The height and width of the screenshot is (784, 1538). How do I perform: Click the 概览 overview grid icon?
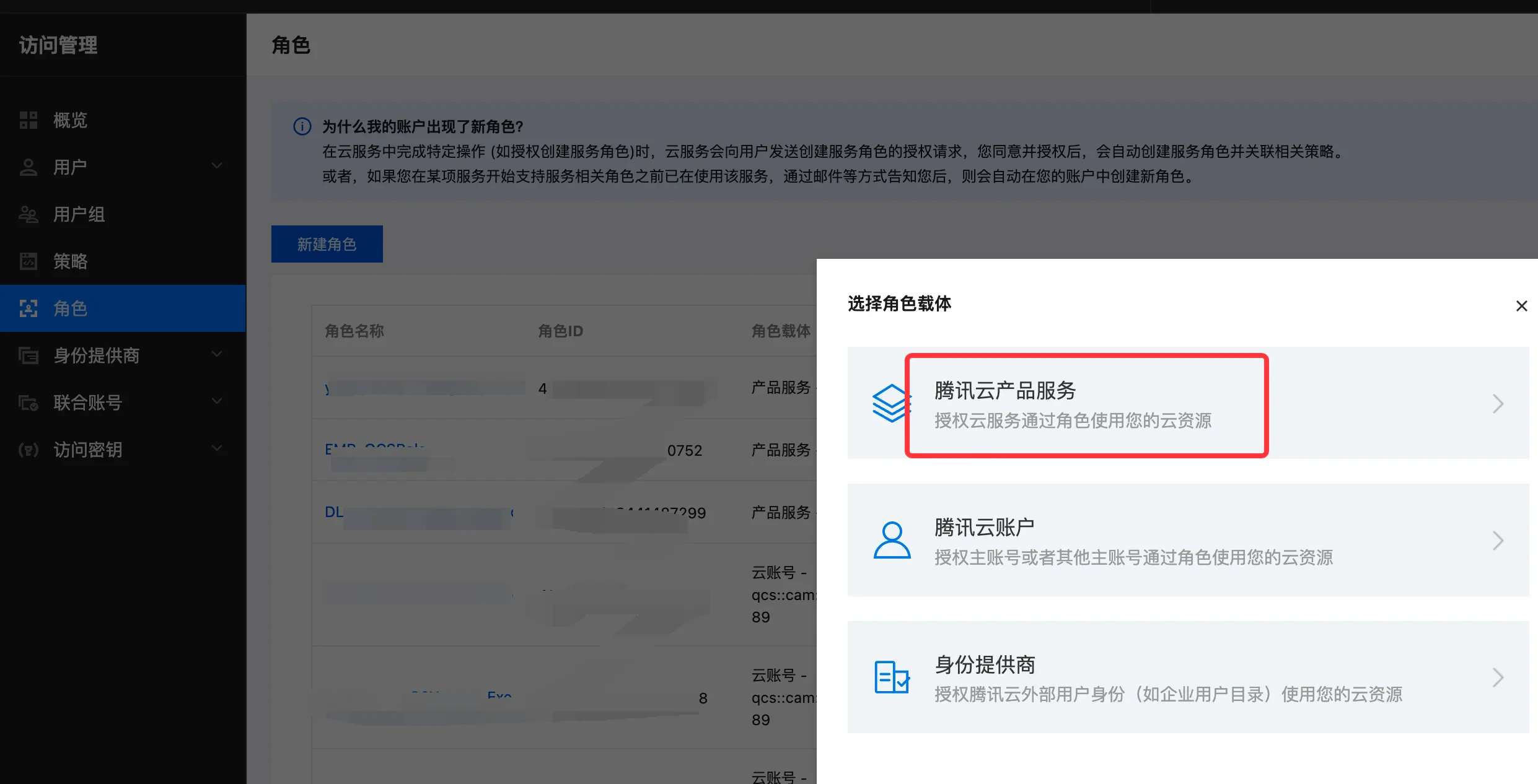(x=29, y=120)
